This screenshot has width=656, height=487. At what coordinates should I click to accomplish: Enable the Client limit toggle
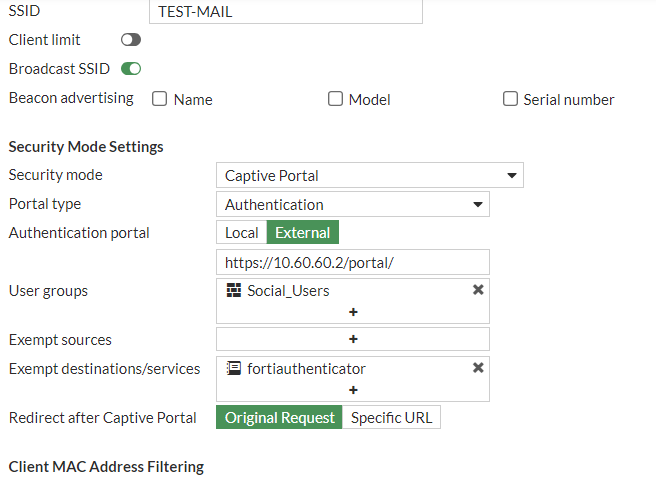(x=131, y=40)
